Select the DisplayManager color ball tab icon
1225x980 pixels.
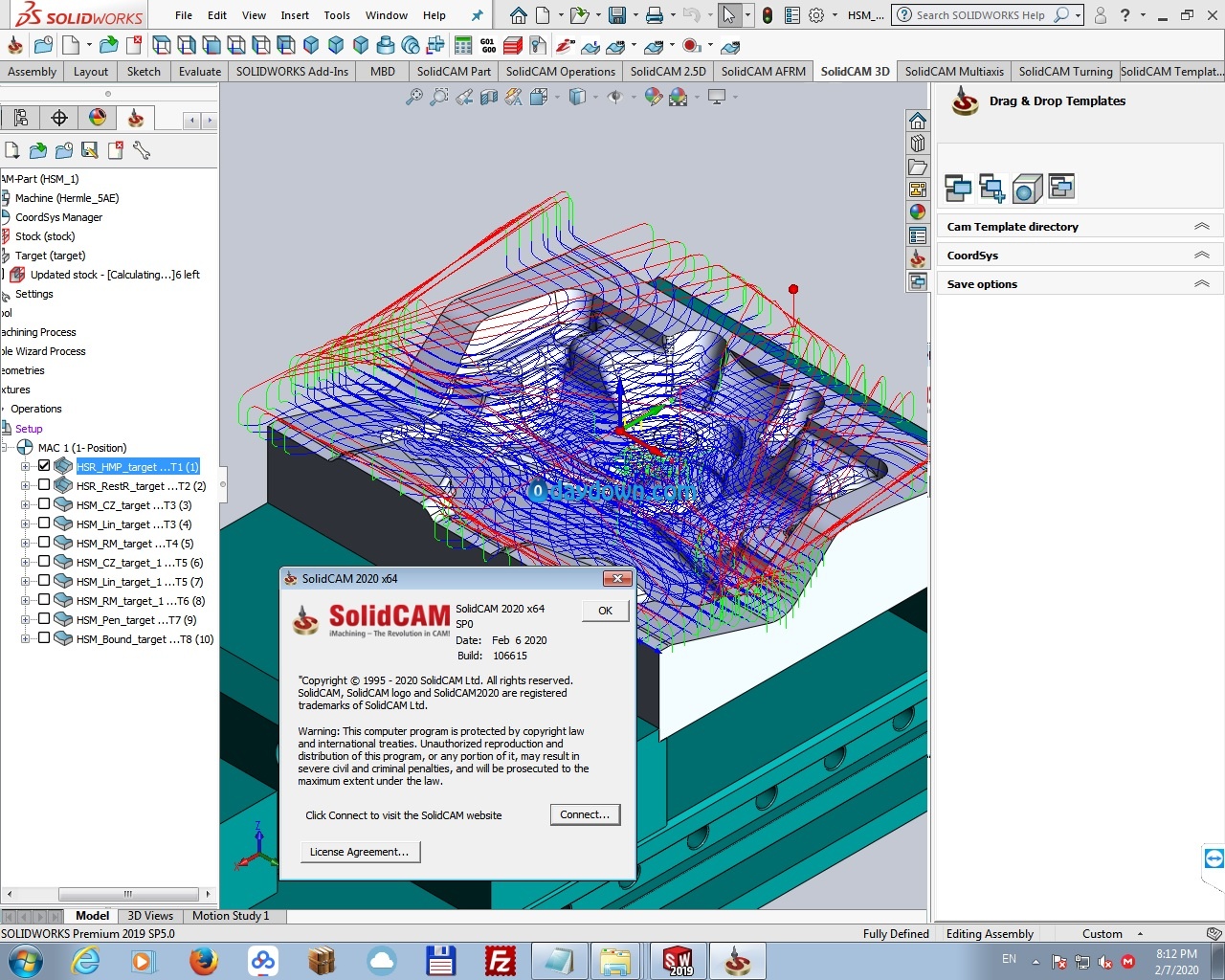[98, 118]
